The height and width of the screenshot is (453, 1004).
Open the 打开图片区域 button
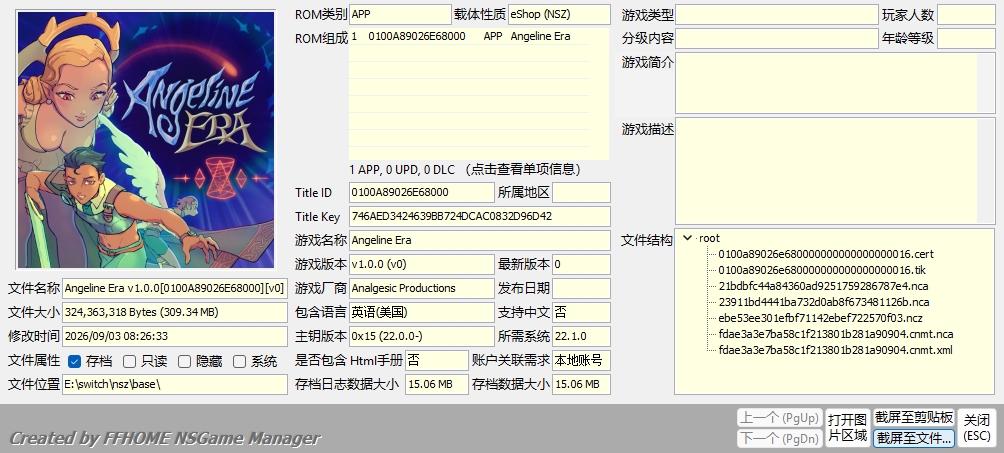click(x=847, y=428)
